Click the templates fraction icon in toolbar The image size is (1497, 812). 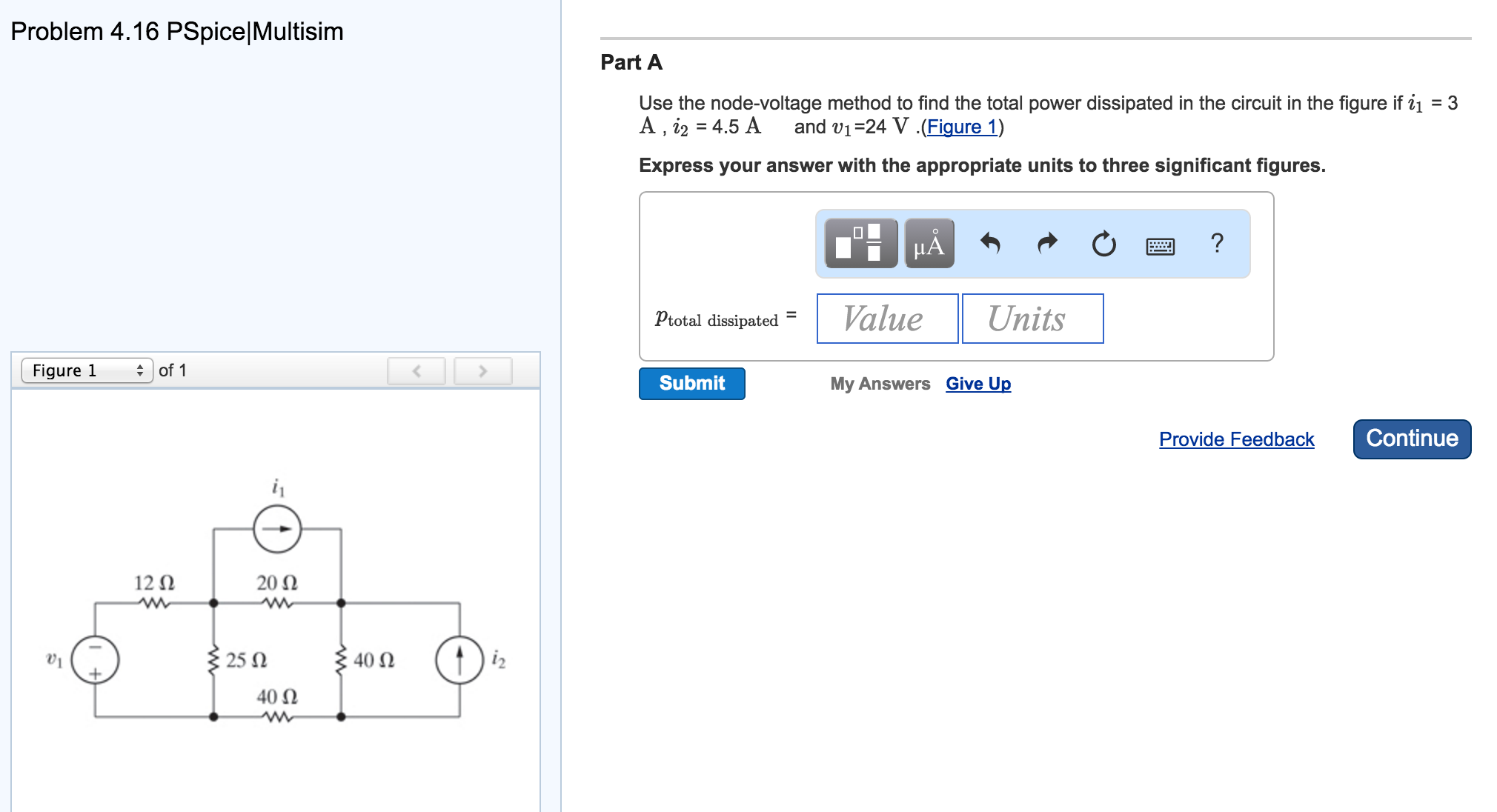(860, 243)
